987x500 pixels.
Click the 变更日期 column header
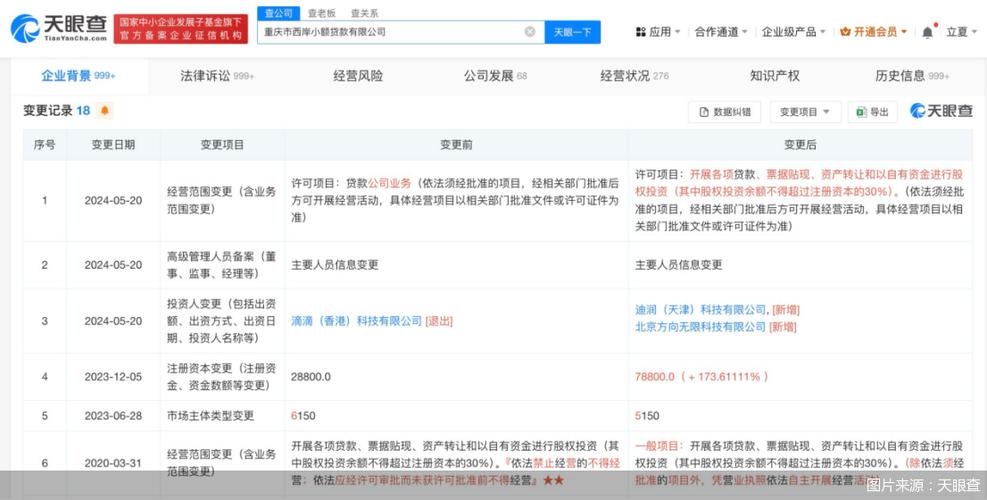point(113,145)
